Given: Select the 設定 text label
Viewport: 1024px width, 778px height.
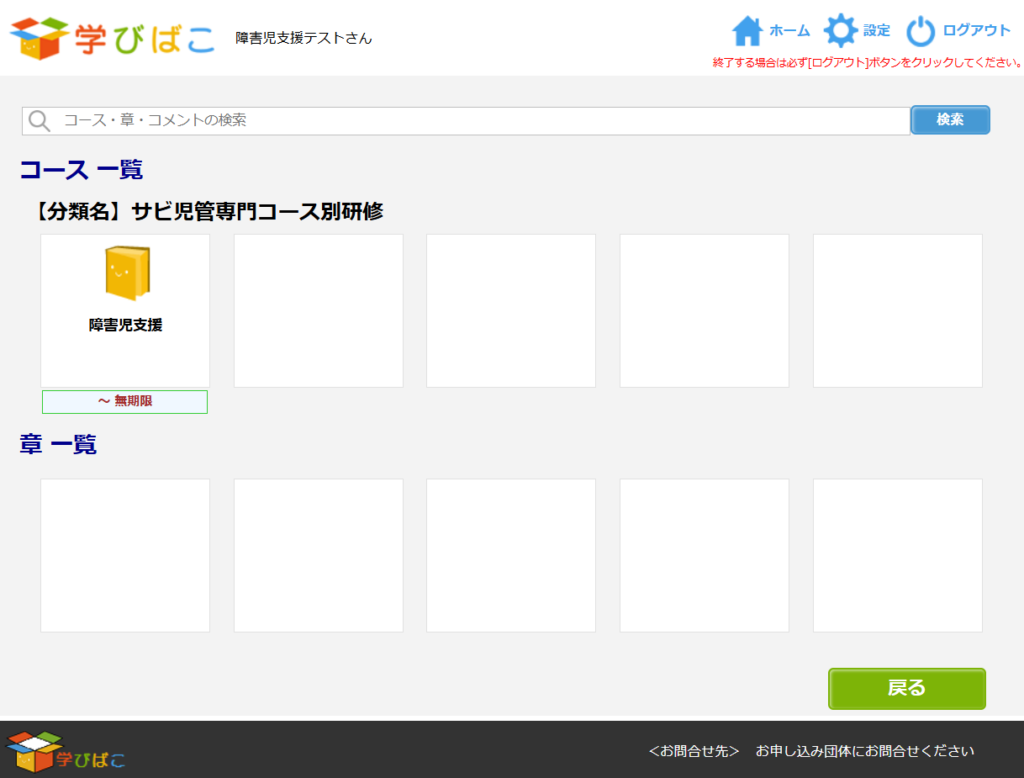Looking at the screenshot, I should [877, 31].
